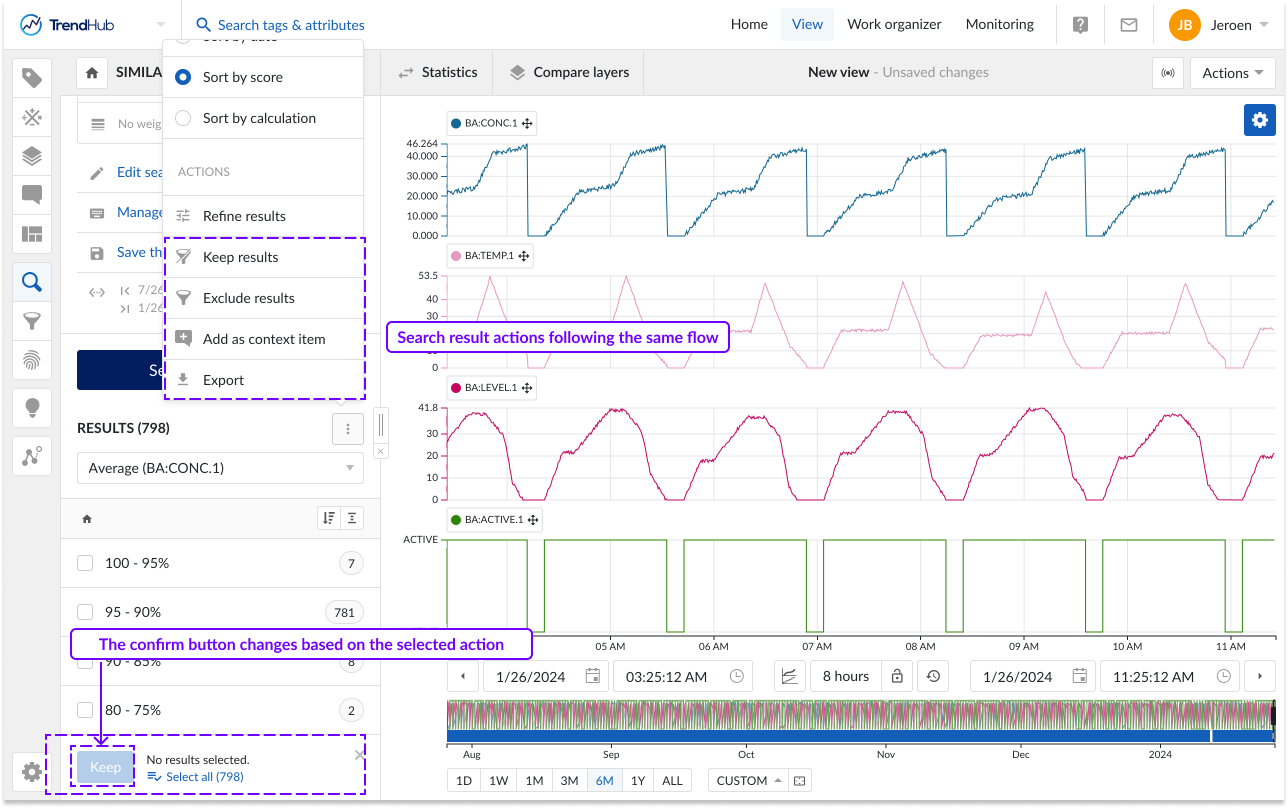This screenshot has width=1288, height=808.
Task: Open the fingerprint tool in sidebar
Action: (32, 360)
